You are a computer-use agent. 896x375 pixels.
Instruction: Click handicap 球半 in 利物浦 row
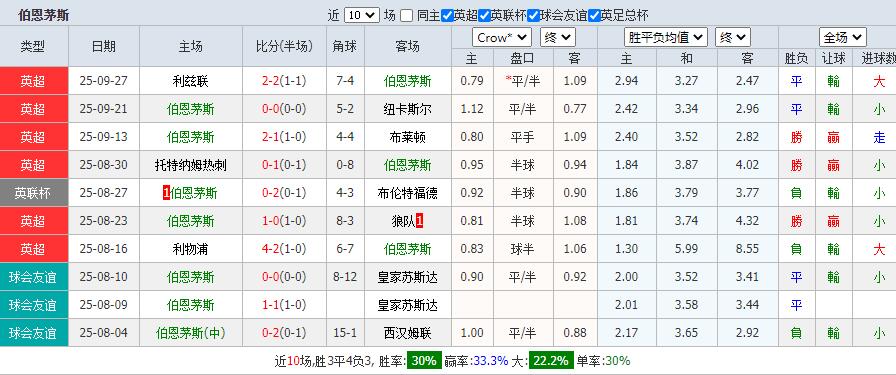click(x=522, y=249)
